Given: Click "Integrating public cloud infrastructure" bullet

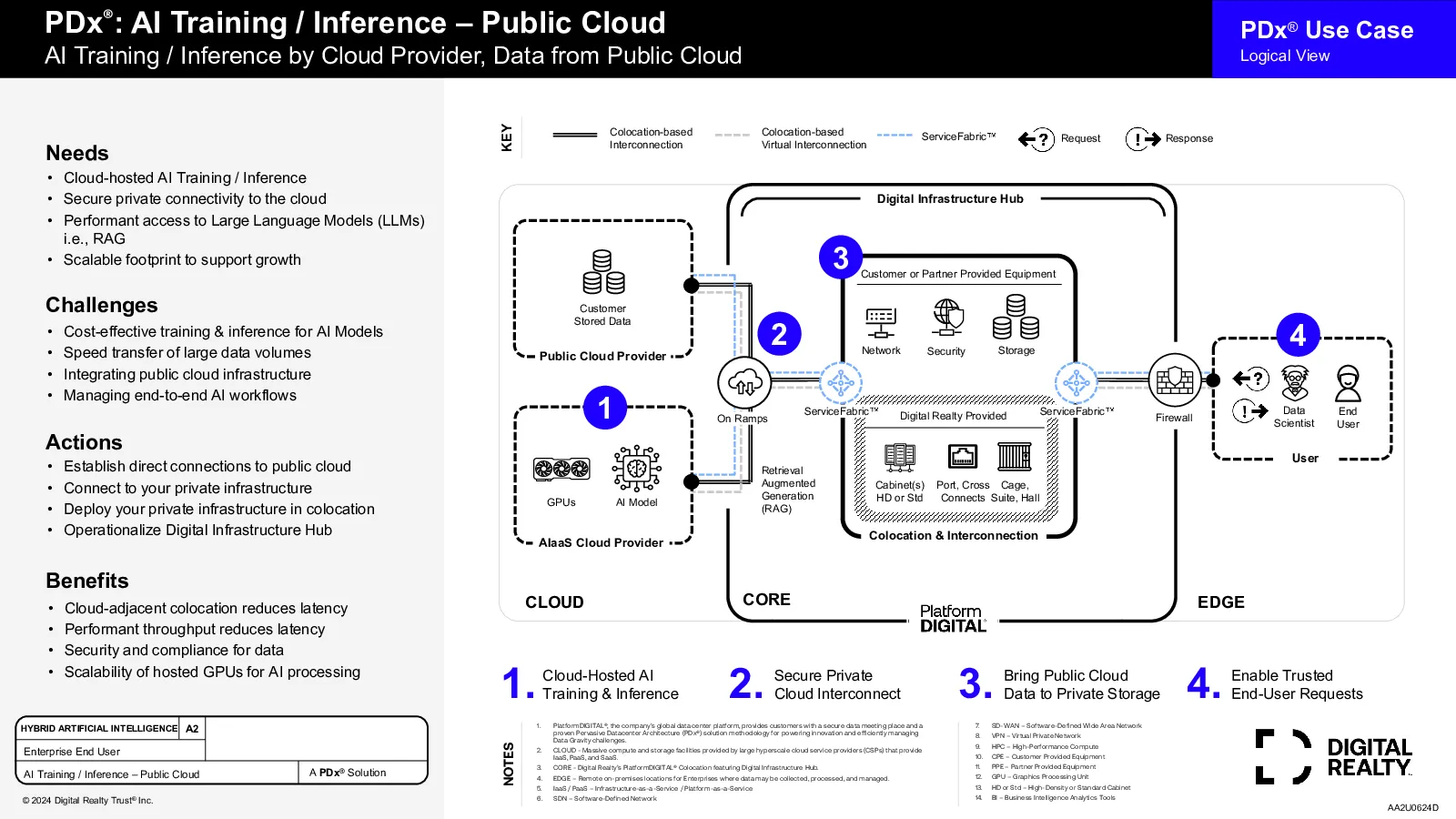Looking at the screenshot, I should (x=187, y=374).
